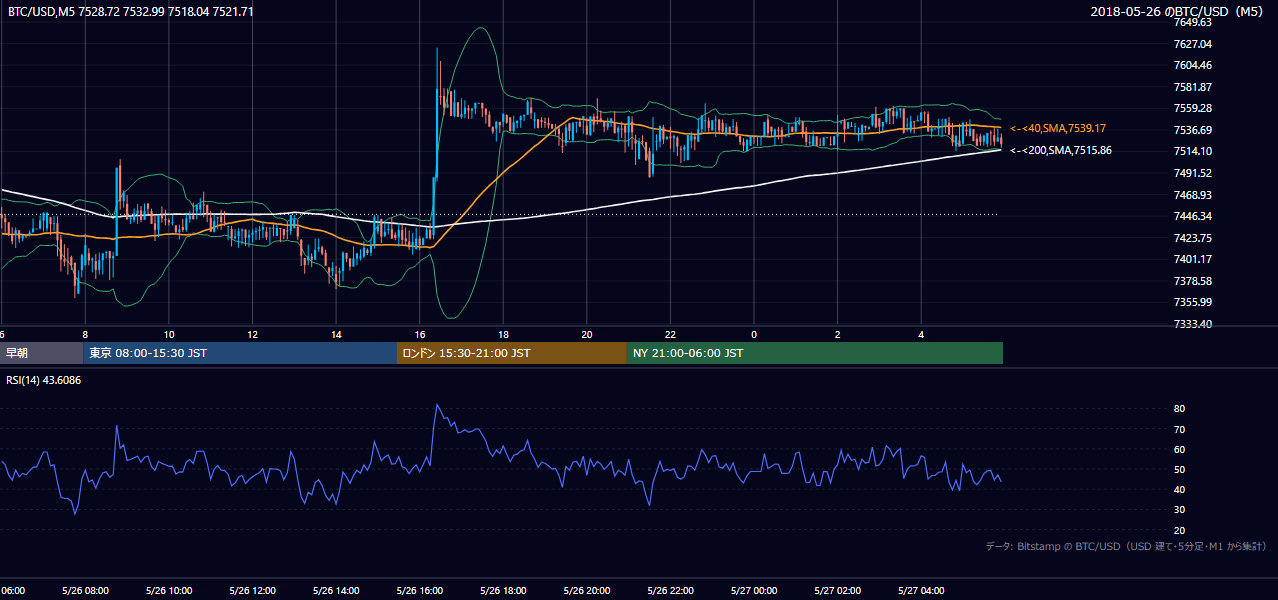Select the NY 21:00-06:00 JST session bar

[815, 353]
